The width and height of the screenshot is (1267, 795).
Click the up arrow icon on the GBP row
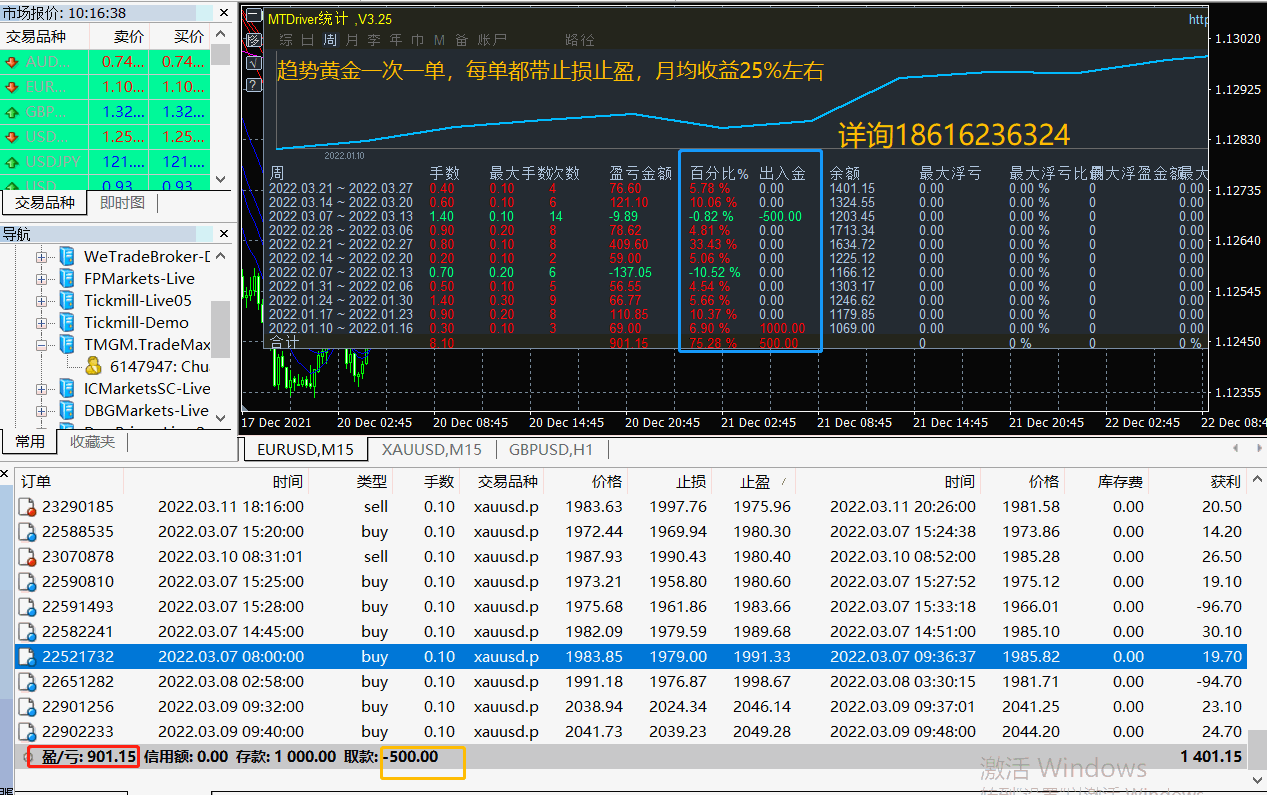[x=12, y=112]
